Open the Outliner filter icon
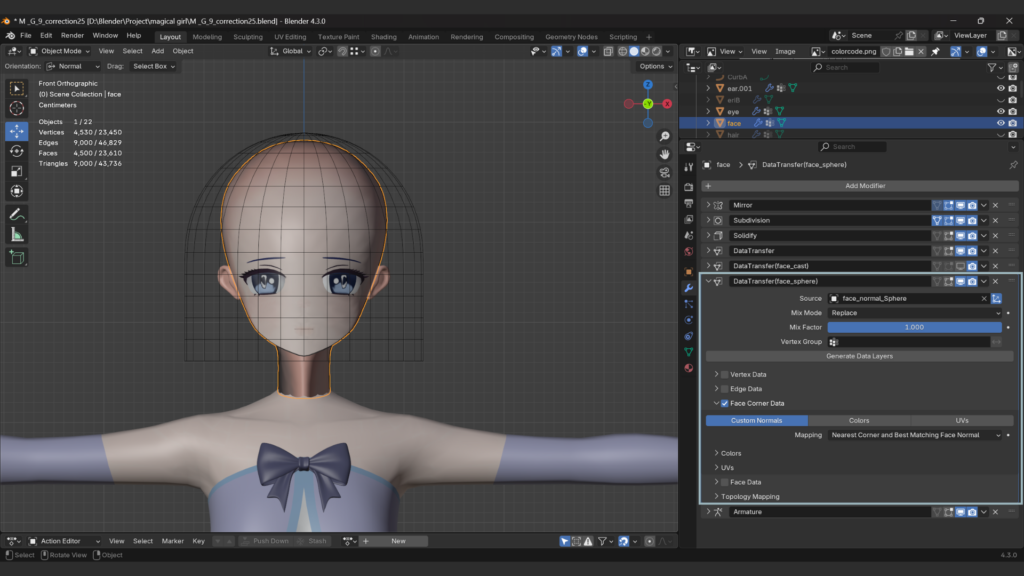The image size is (1024, 576). (x=992, y=67)
